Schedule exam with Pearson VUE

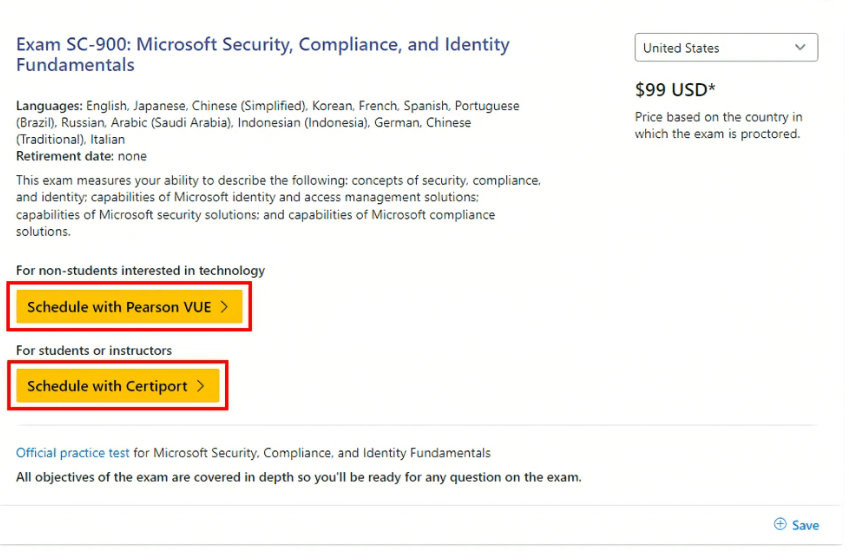(x=129, y=307)
